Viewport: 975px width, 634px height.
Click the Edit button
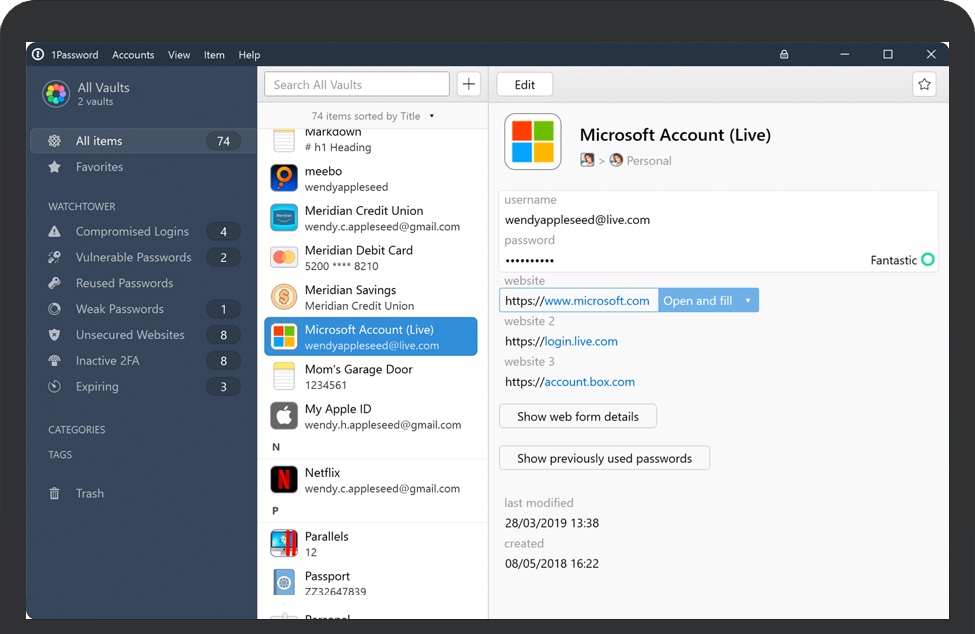524,85
